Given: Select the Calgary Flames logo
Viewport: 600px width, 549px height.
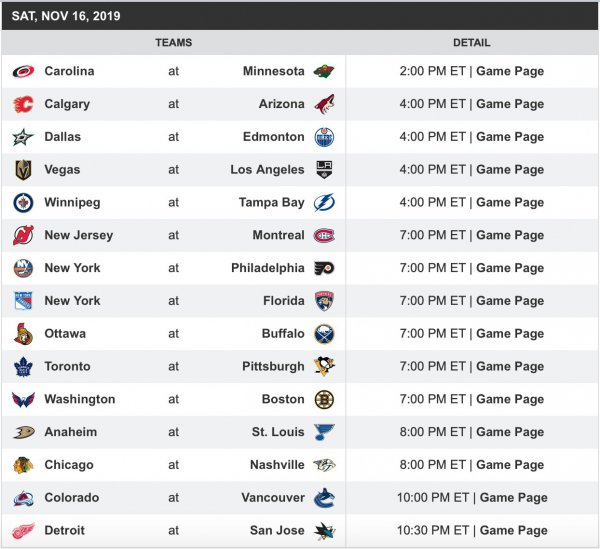Looking at the screenshot, I should 23,104.
